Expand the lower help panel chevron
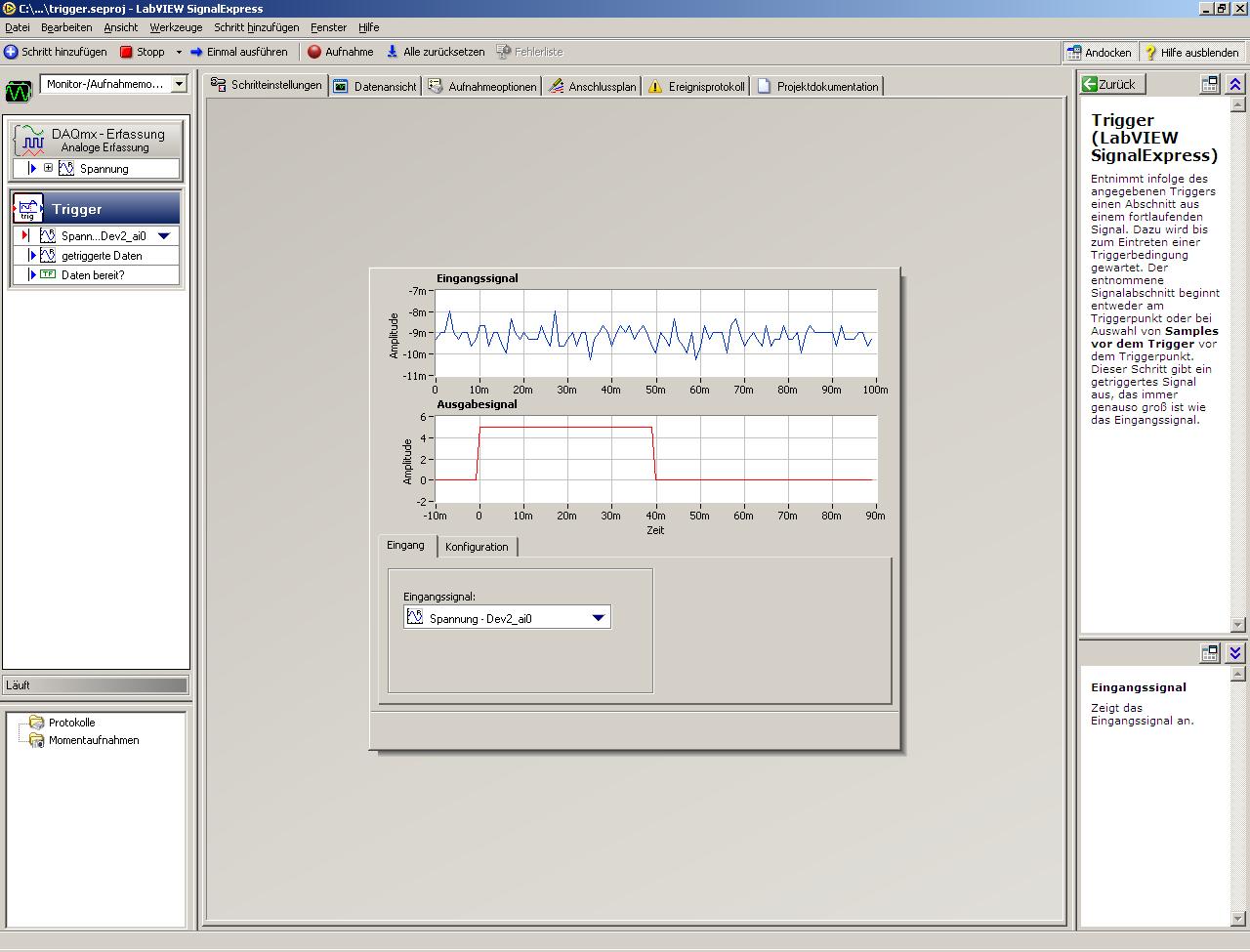1250x952 pixels. pyautogui.click(x=1235, y=653)
